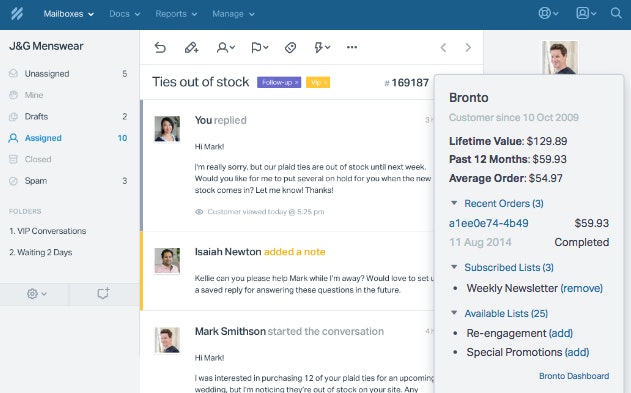Open the Mailboxes menu
The width and height of the screenshot is (631, 393).
(x=68, y=14)
